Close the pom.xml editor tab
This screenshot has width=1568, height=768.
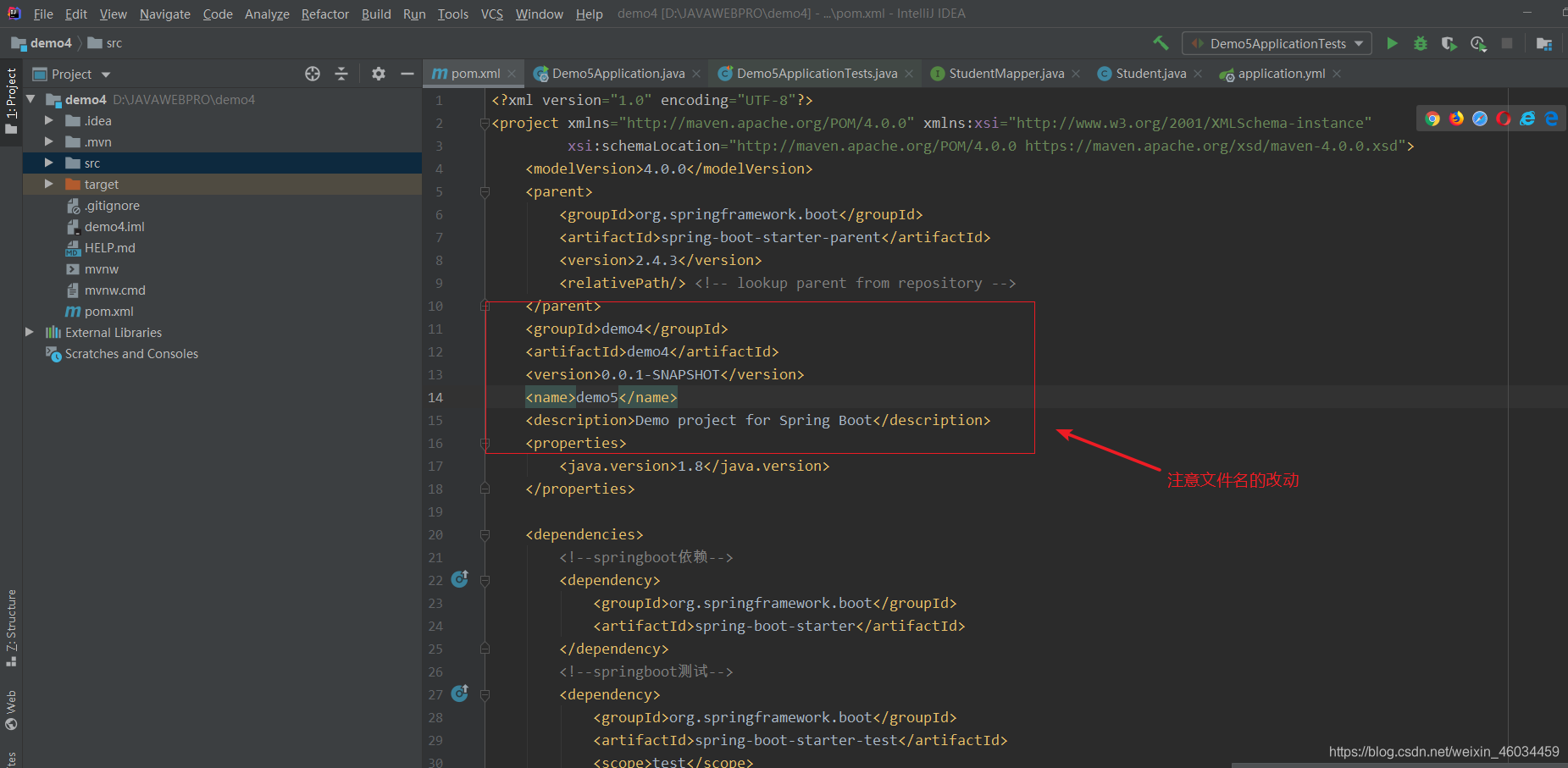point(512,74)
